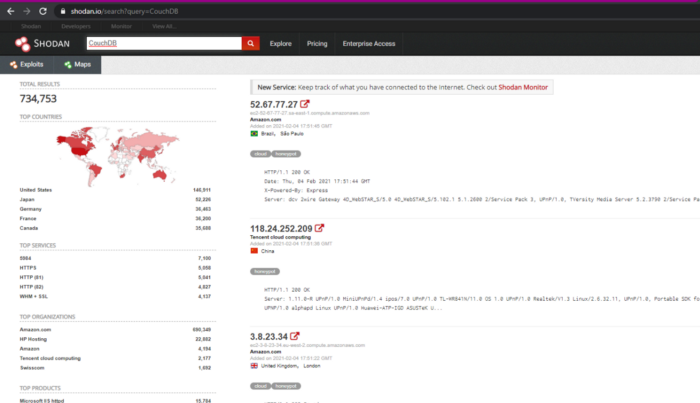Filter by HTTP (81) service
Image resolution: width=700 pixels, height=403 pixels.
pyautogui.click(x=31, y=278)
